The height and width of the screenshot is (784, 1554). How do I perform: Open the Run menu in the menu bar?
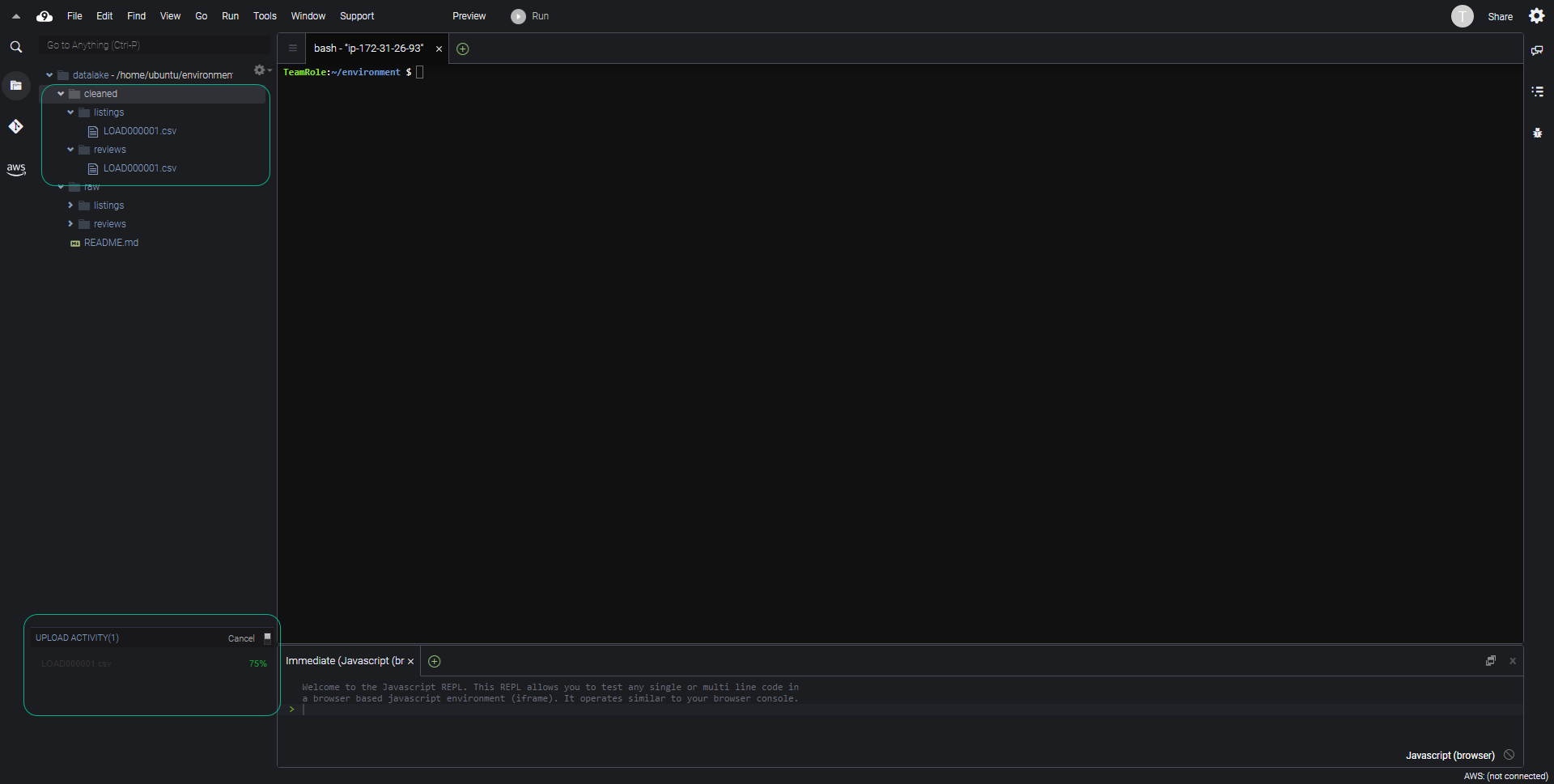click(230, 16)
